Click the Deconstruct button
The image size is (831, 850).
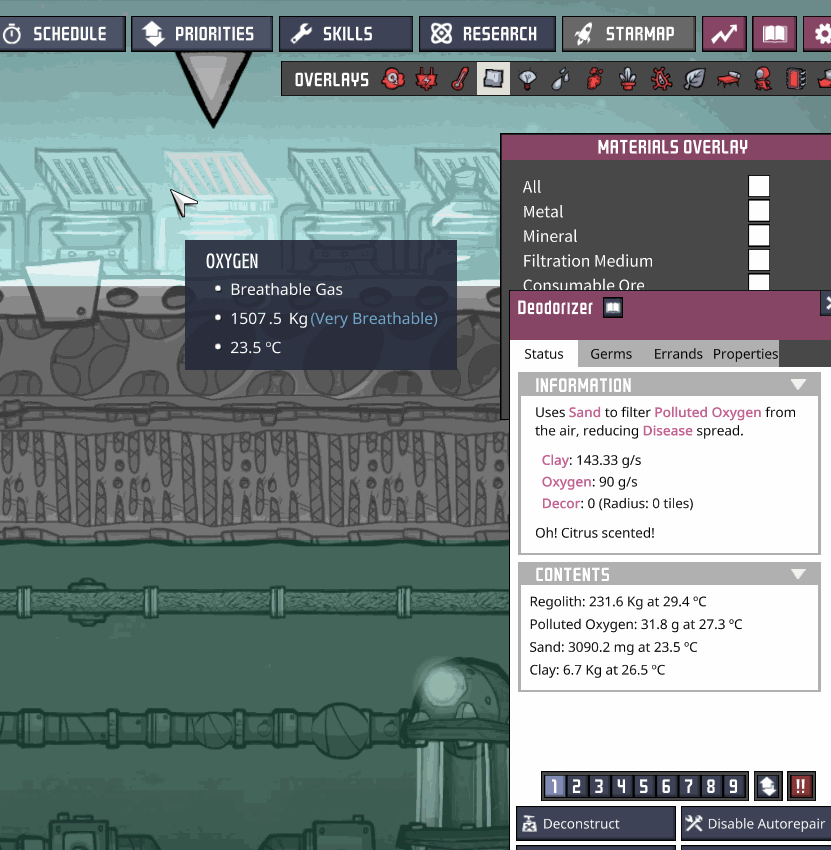point(596,824)
